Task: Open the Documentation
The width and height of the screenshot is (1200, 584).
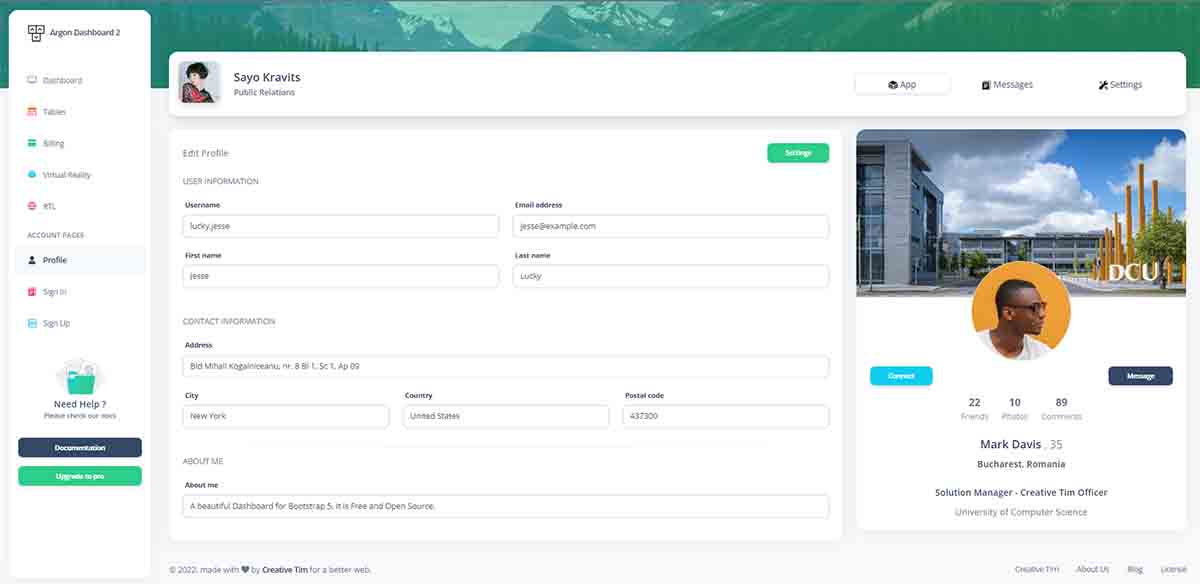Action: [79, 447]
